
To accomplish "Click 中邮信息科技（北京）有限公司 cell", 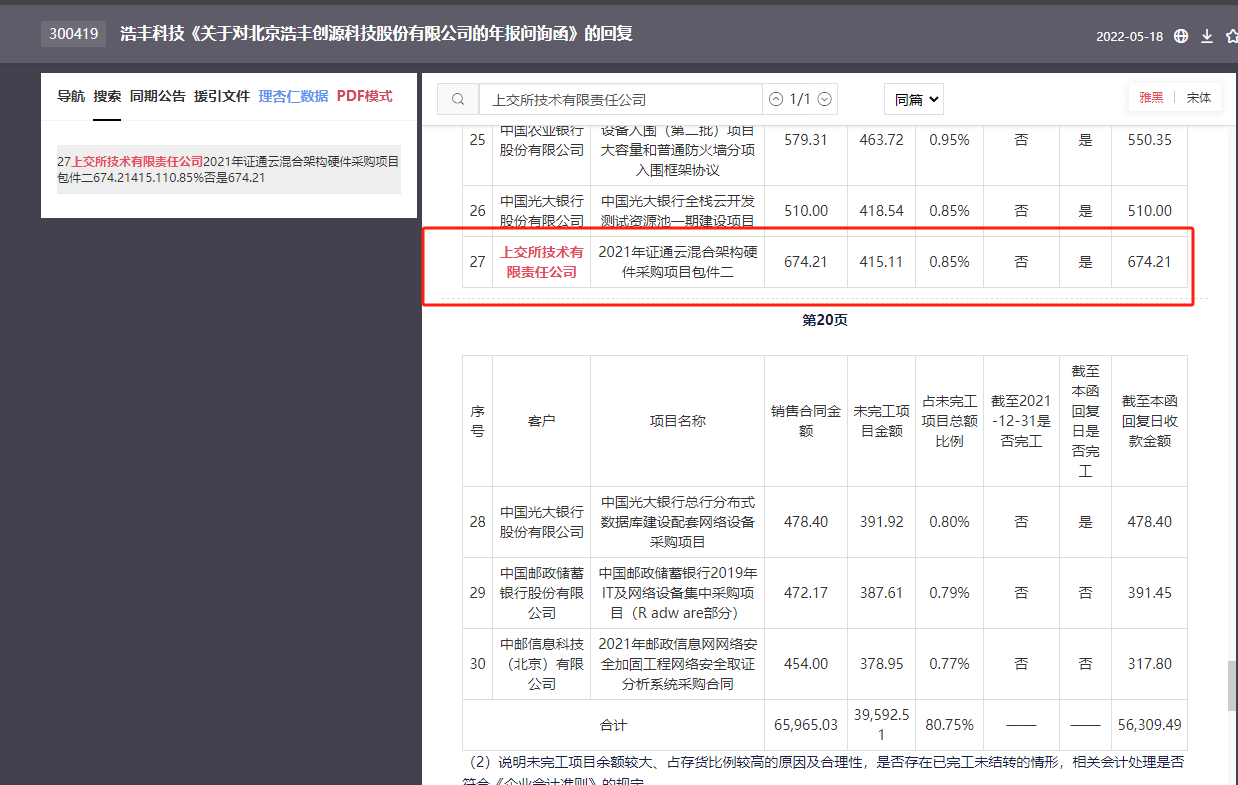I will click(x=541, y=664).
